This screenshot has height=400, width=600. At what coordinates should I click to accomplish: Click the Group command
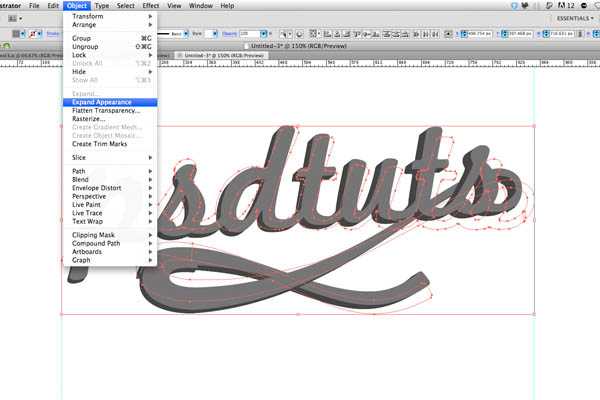click(82, 37)
